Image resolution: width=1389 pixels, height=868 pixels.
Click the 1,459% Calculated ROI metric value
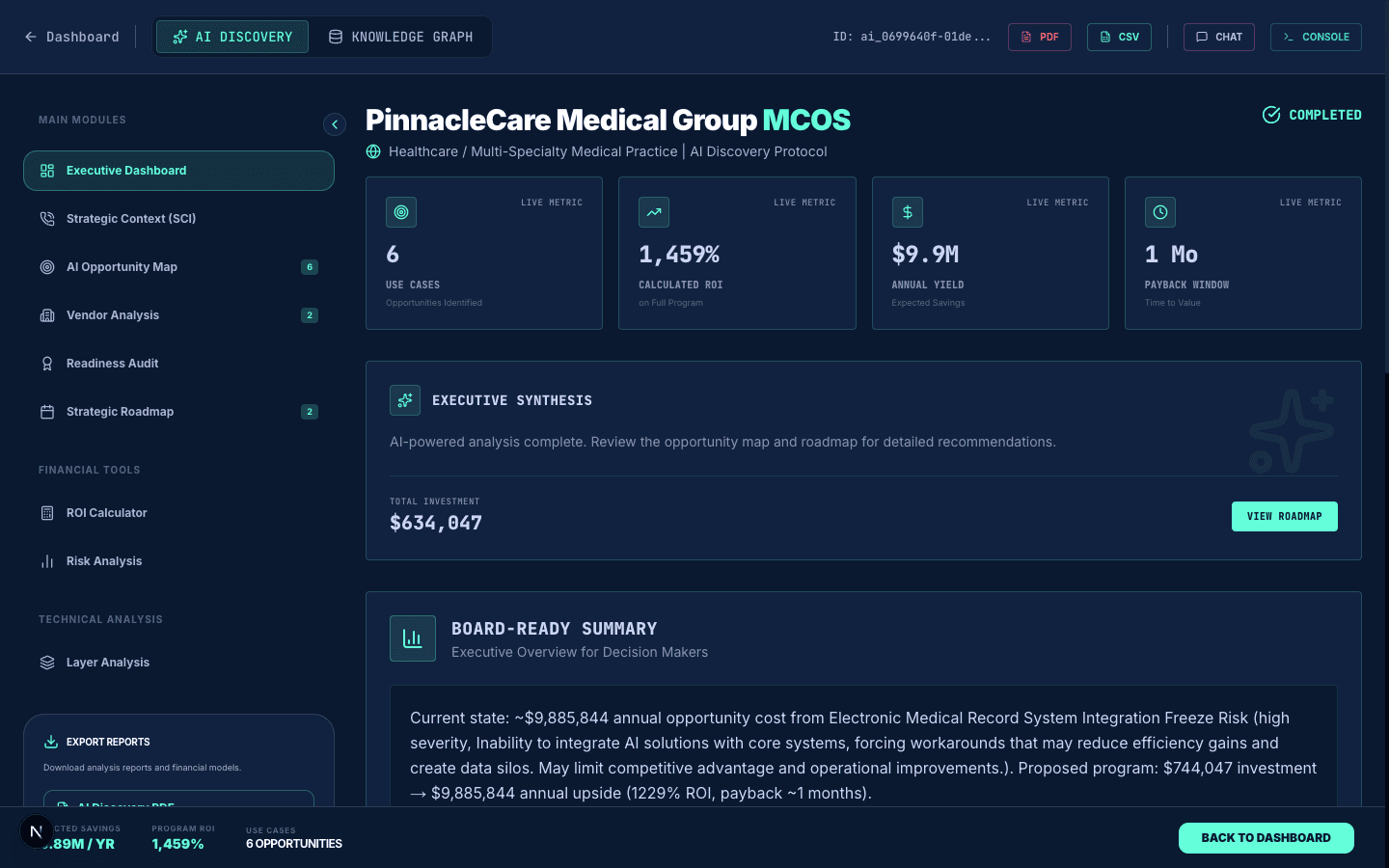pyautogui.click(x=679, y=255)
